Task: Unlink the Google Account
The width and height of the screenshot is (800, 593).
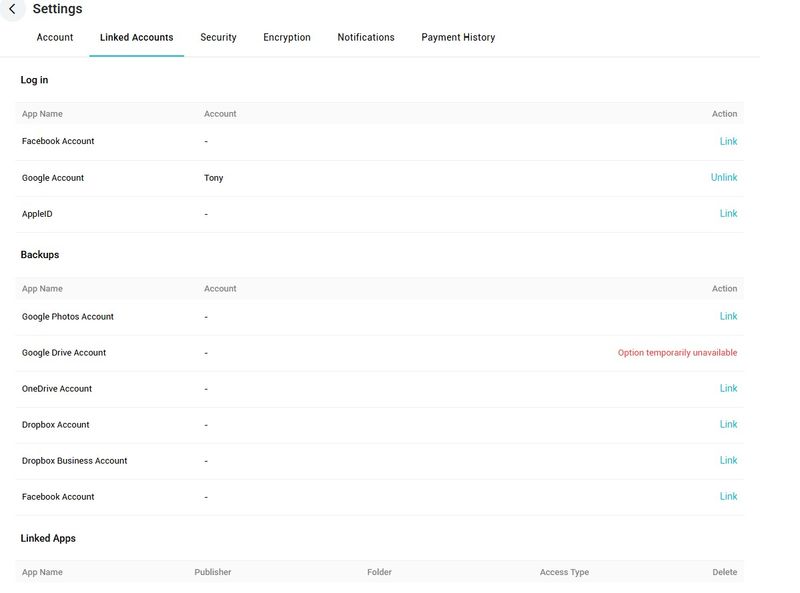Action: click(724, 178)
